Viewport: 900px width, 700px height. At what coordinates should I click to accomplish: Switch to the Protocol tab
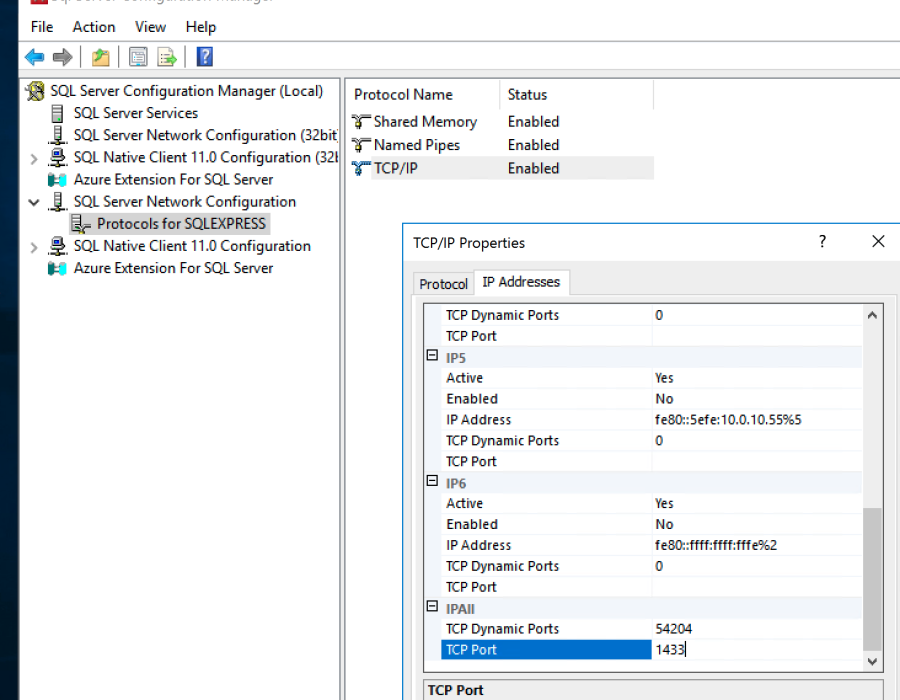coord(443,284)
